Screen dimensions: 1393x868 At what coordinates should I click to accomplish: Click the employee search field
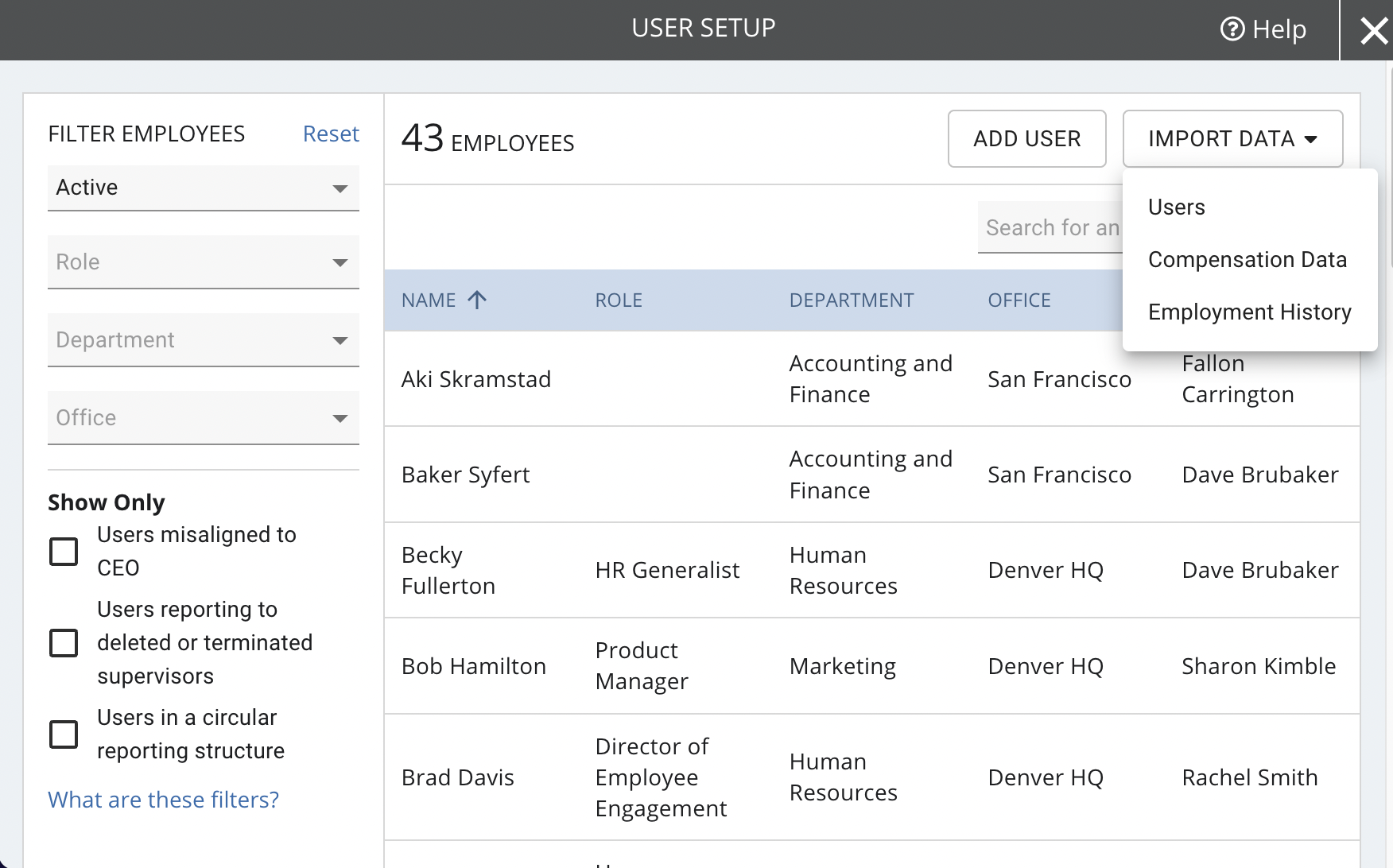point(1050,227)
